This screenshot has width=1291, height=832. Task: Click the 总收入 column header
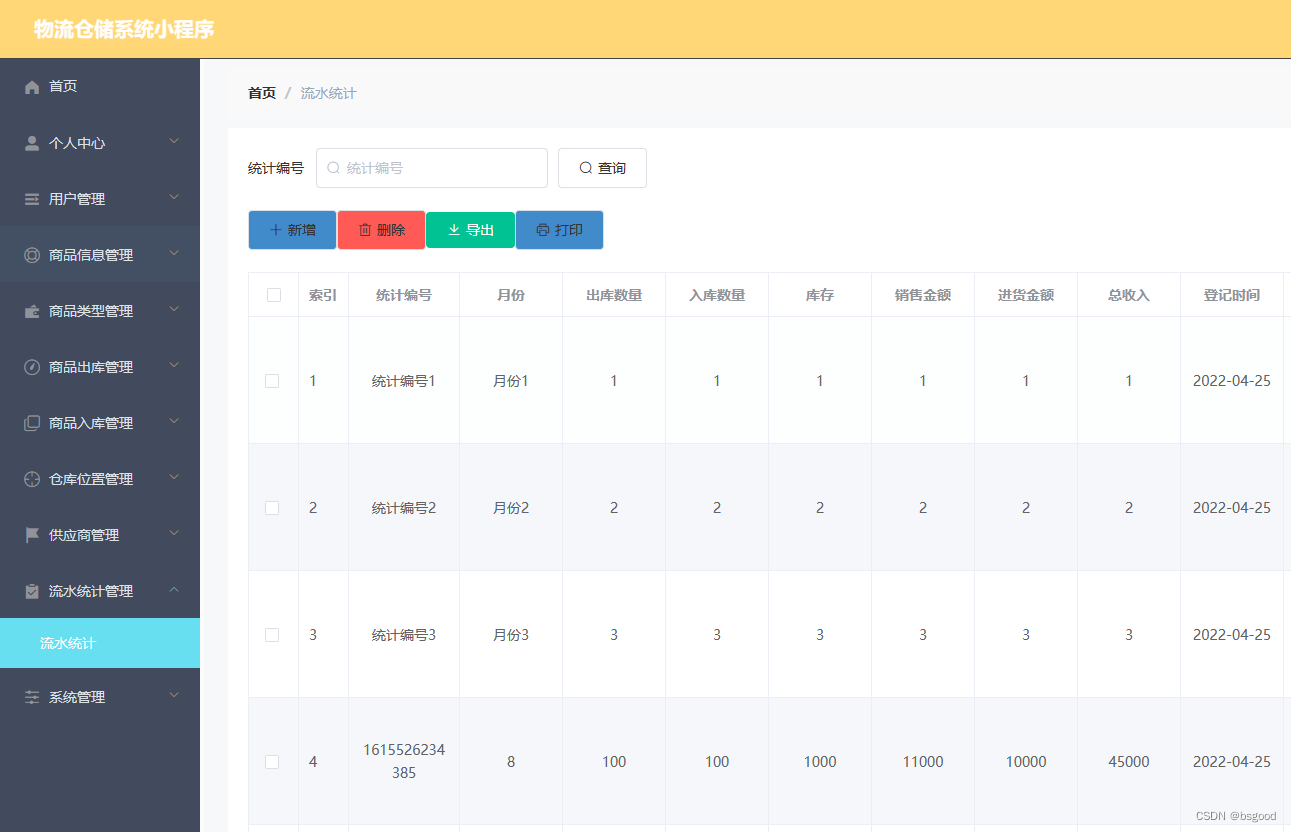1129,295
